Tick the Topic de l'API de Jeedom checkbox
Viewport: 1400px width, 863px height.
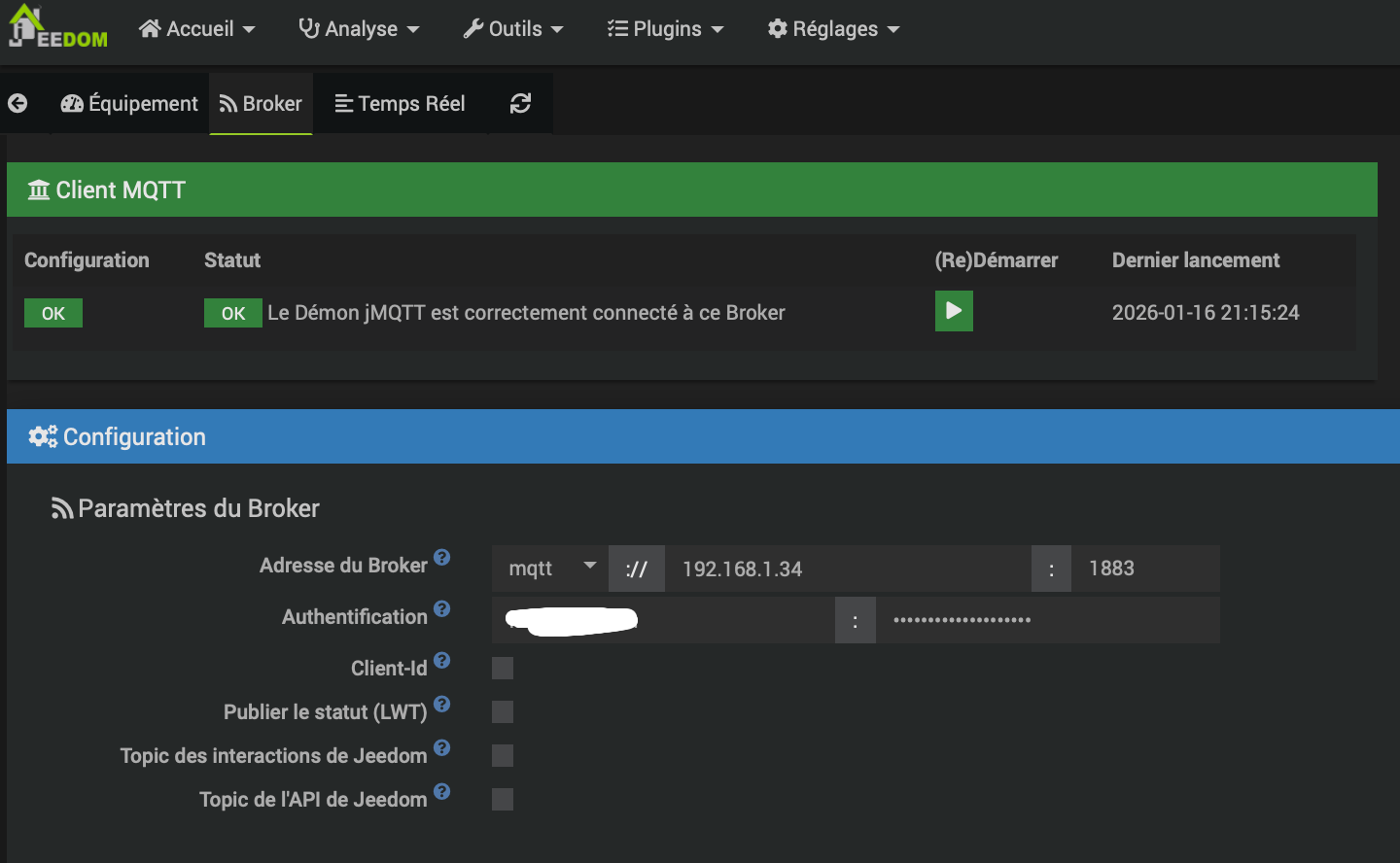pyautogui.click(x=503, y=799)
